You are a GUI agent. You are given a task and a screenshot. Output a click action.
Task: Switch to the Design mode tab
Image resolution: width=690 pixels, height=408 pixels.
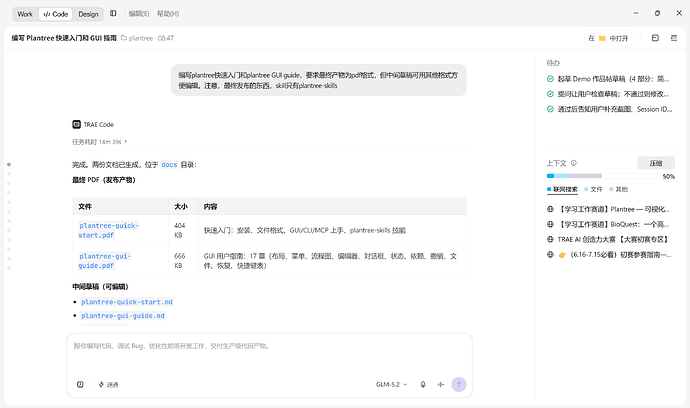(88, 14)
